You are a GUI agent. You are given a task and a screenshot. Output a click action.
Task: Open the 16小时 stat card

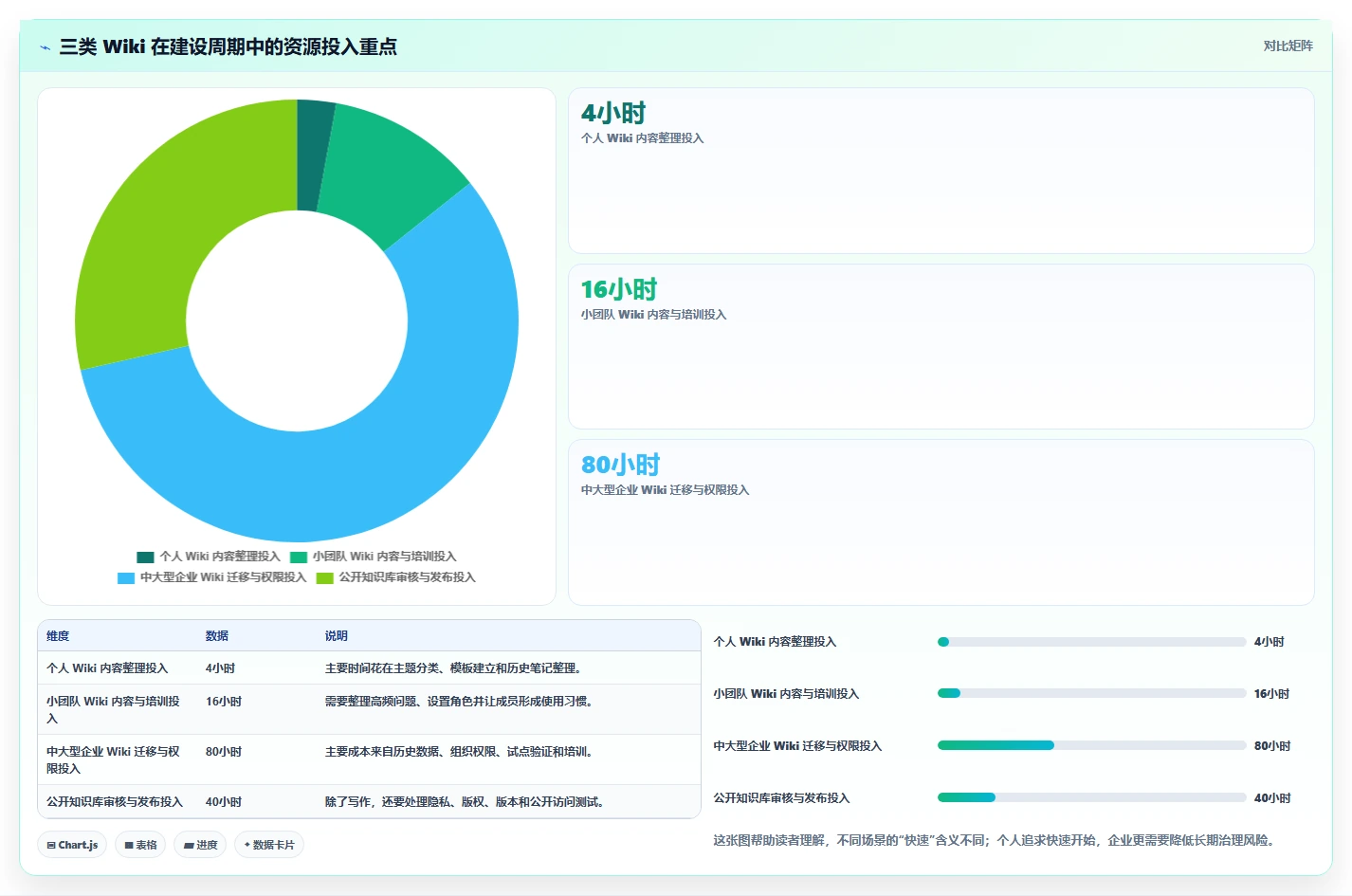tap(941, 347)
